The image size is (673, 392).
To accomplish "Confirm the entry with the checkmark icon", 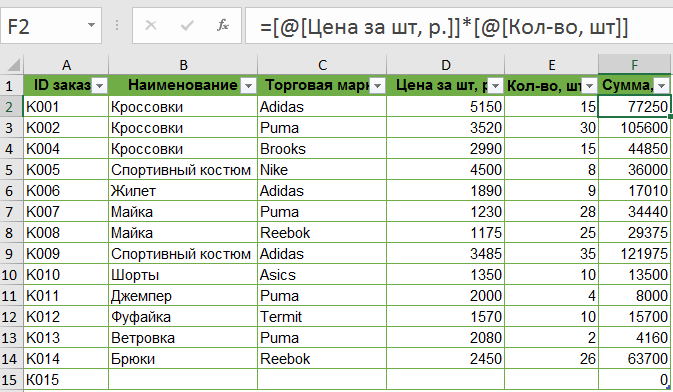I will coord(187,26).
